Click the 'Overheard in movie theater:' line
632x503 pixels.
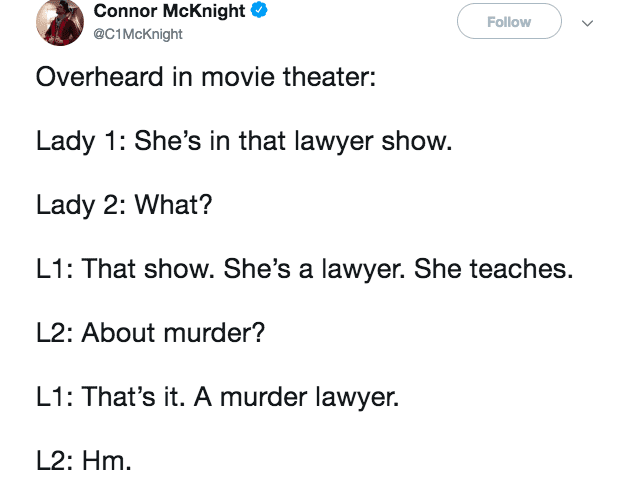[x=205, y=77]
